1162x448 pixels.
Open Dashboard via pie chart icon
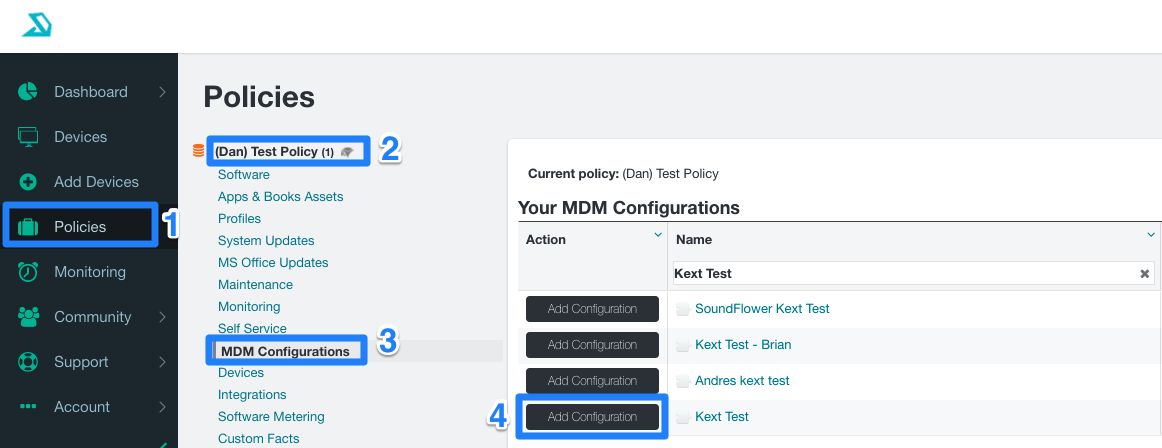(28, 92)
